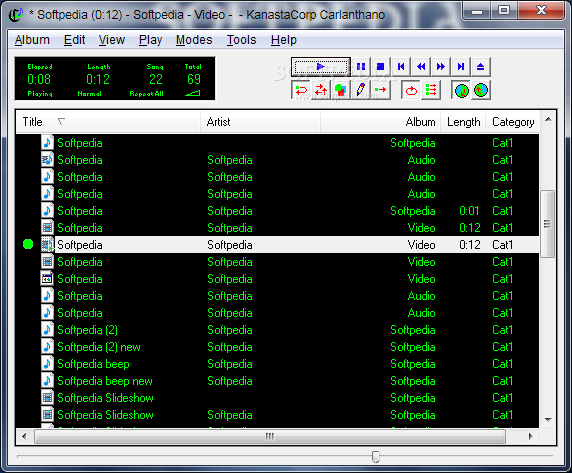
Task: Click the sort direction triangle next to Title
Action: [61, 121]
